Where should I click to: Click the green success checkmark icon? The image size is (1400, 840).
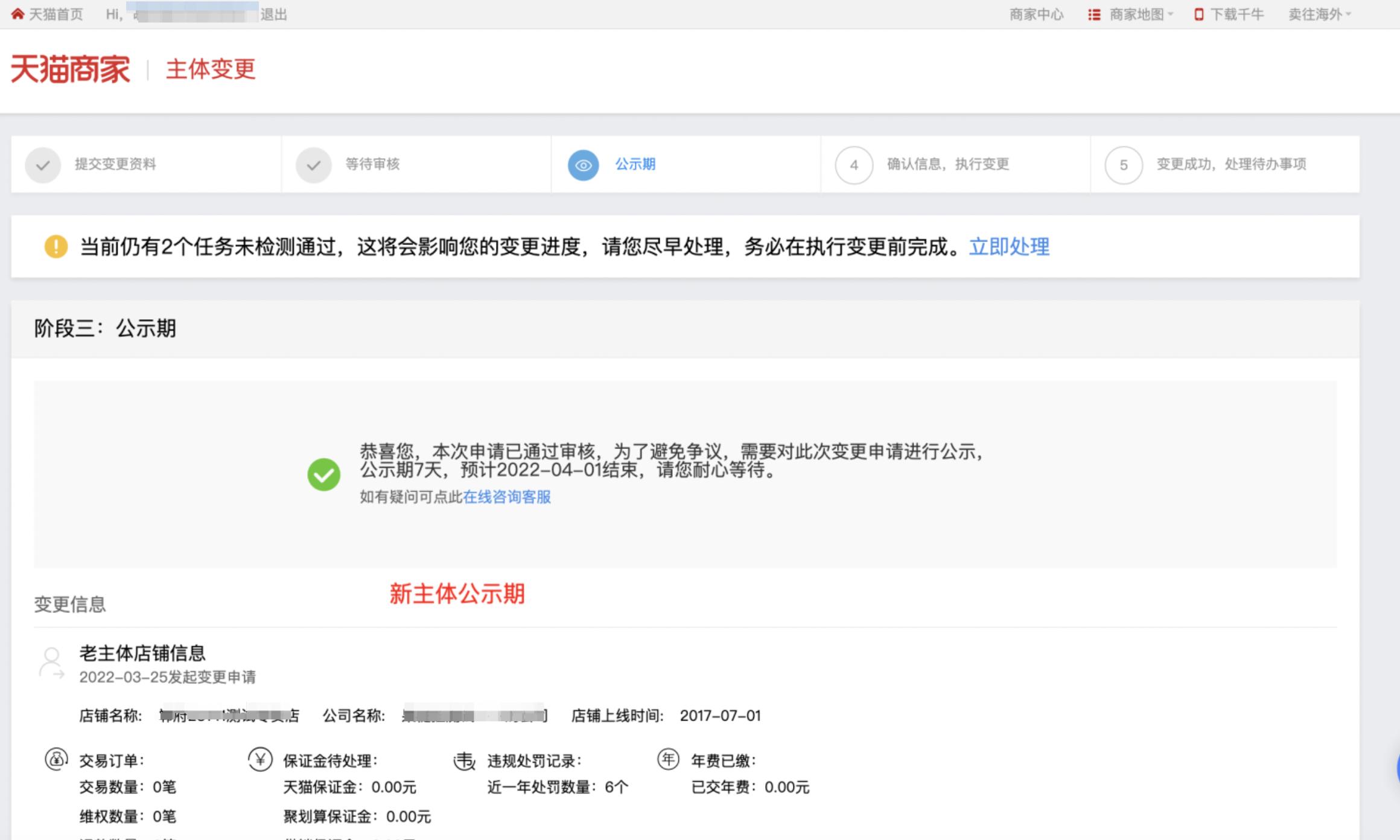click(x=324, y=474)
